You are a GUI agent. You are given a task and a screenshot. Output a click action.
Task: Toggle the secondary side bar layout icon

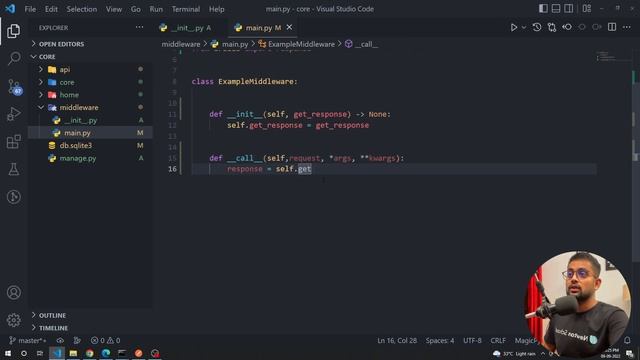tap(568, 9)
